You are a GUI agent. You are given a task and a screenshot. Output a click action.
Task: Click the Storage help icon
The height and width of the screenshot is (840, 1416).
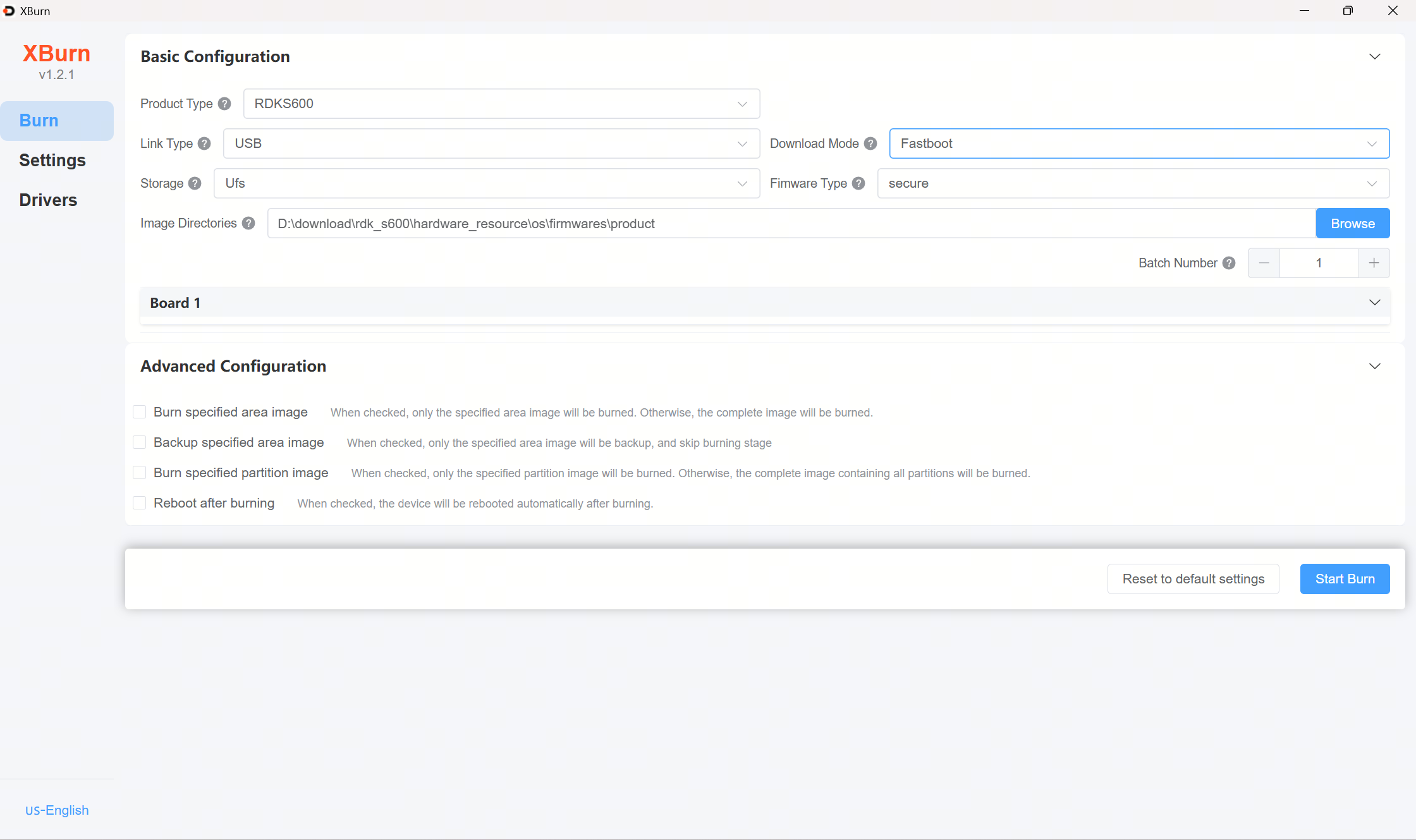pyautogui.click(x=195, y=183)
